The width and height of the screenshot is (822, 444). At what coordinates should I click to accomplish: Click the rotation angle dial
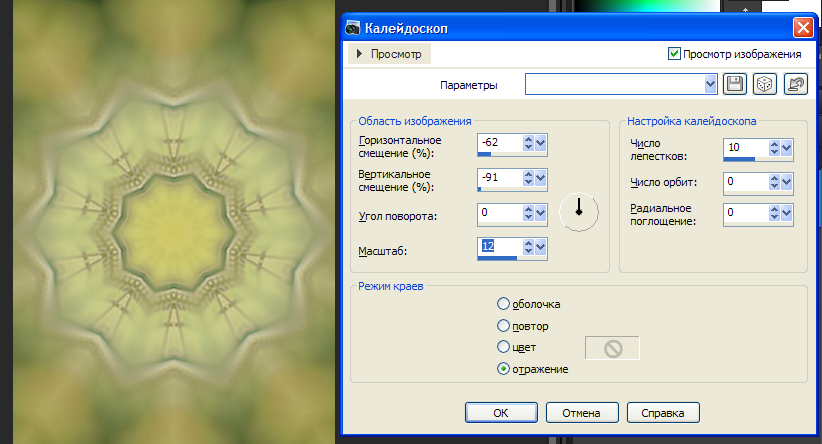(x=578, y=211)
